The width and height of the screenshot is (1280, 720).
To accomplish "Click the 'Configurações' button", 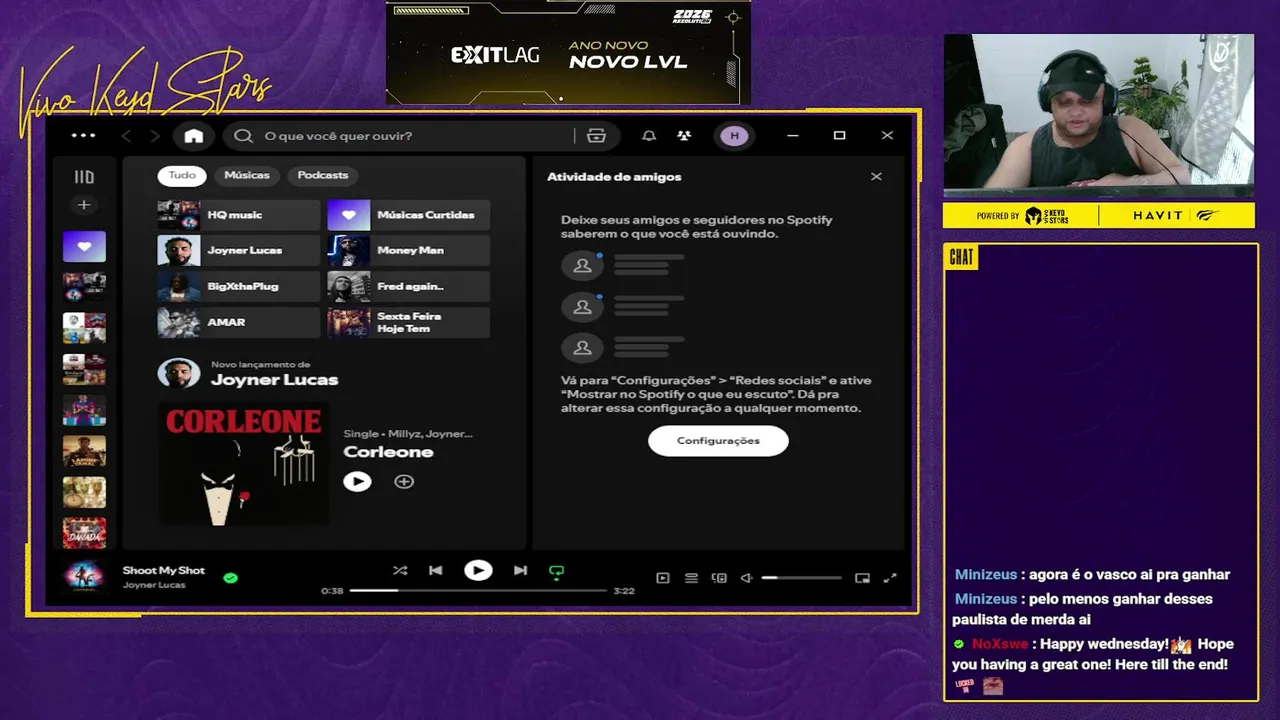I will point(718,441).
